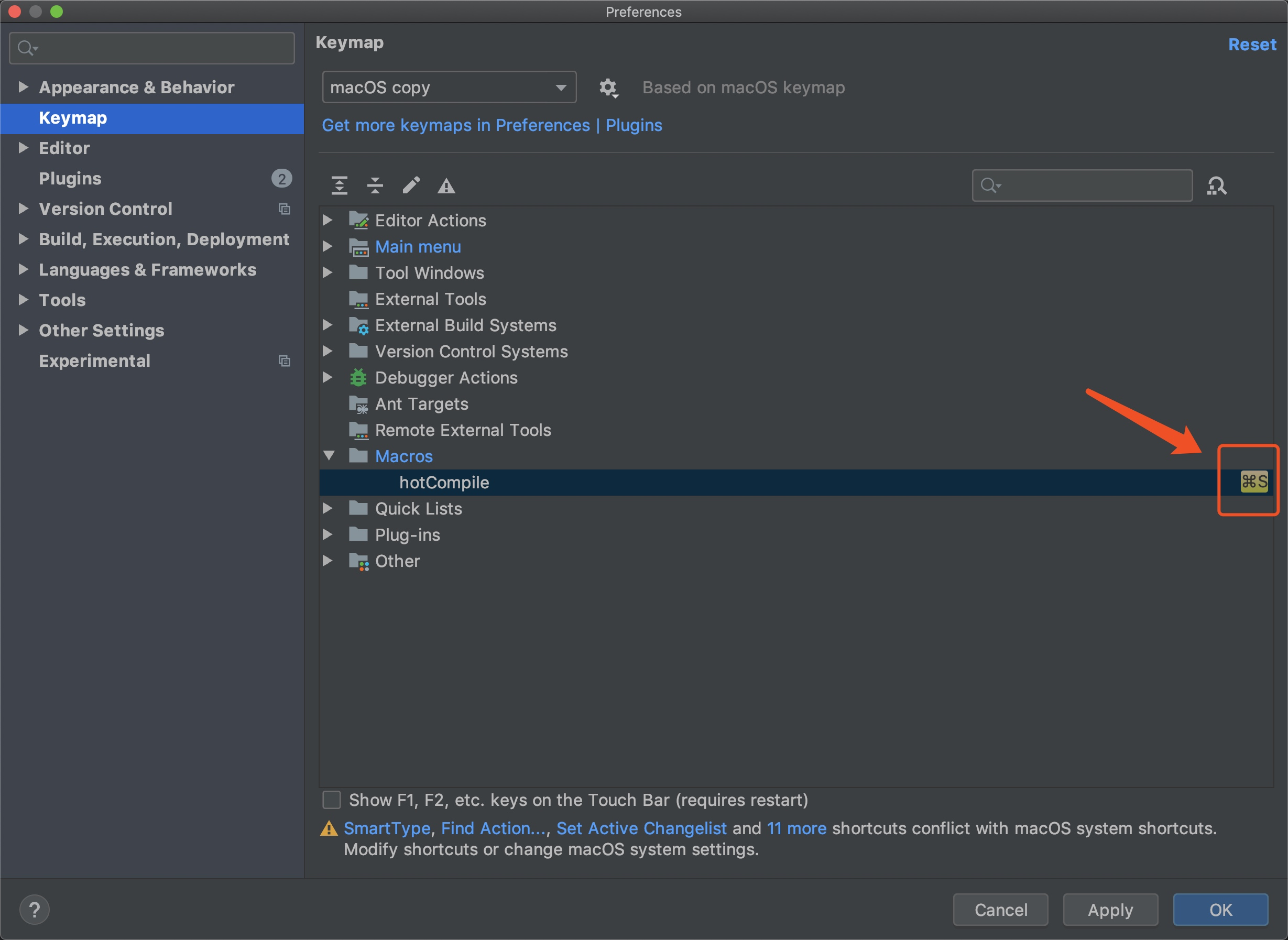
Task: Expand the Editor Actions tree node
Action: tap(328, 220)
